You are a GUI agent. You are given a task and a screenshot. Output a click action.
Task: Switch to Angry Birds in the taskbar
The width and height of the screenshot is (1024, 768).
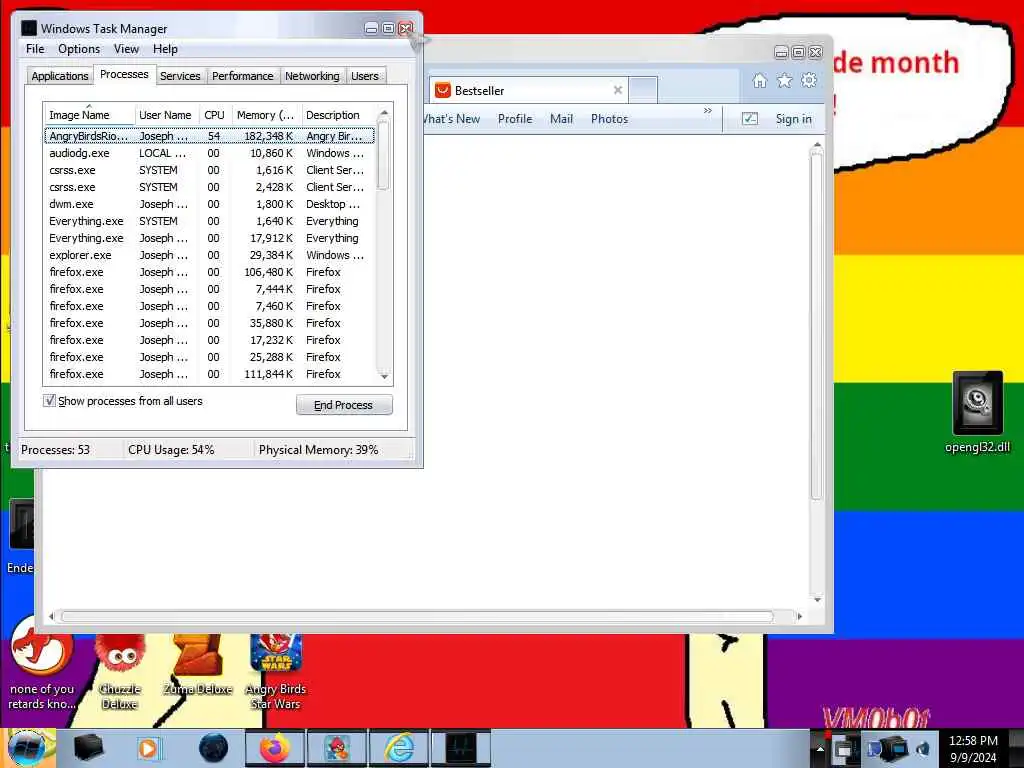[x=336, y=748]
